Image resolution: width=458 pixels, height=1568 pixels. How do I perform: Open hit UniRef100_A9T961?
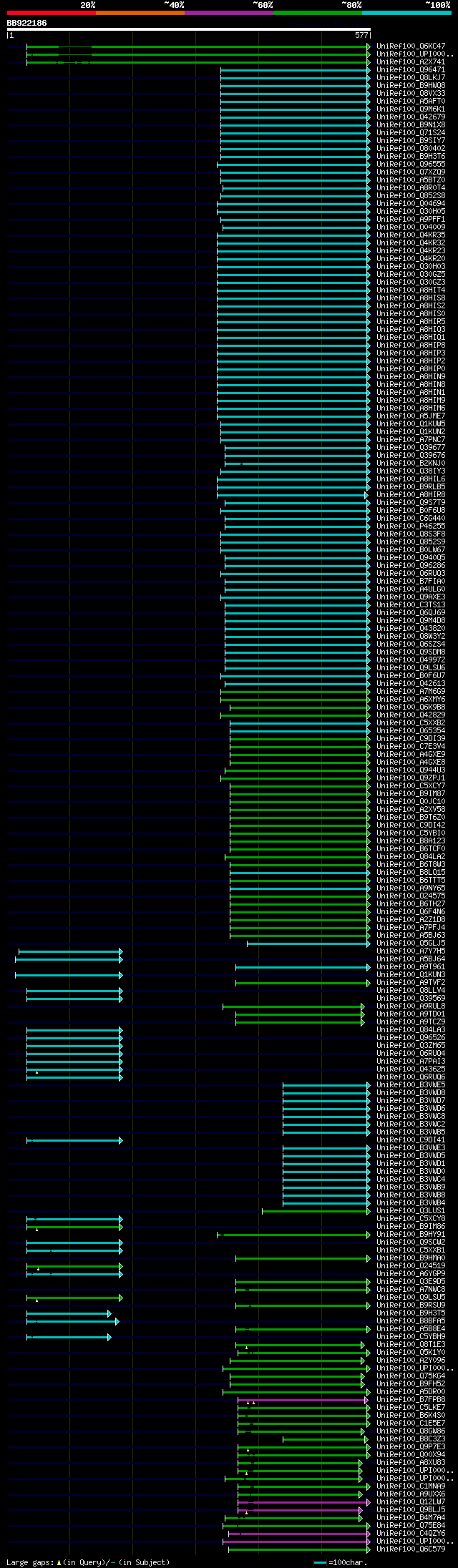point(411,967)
